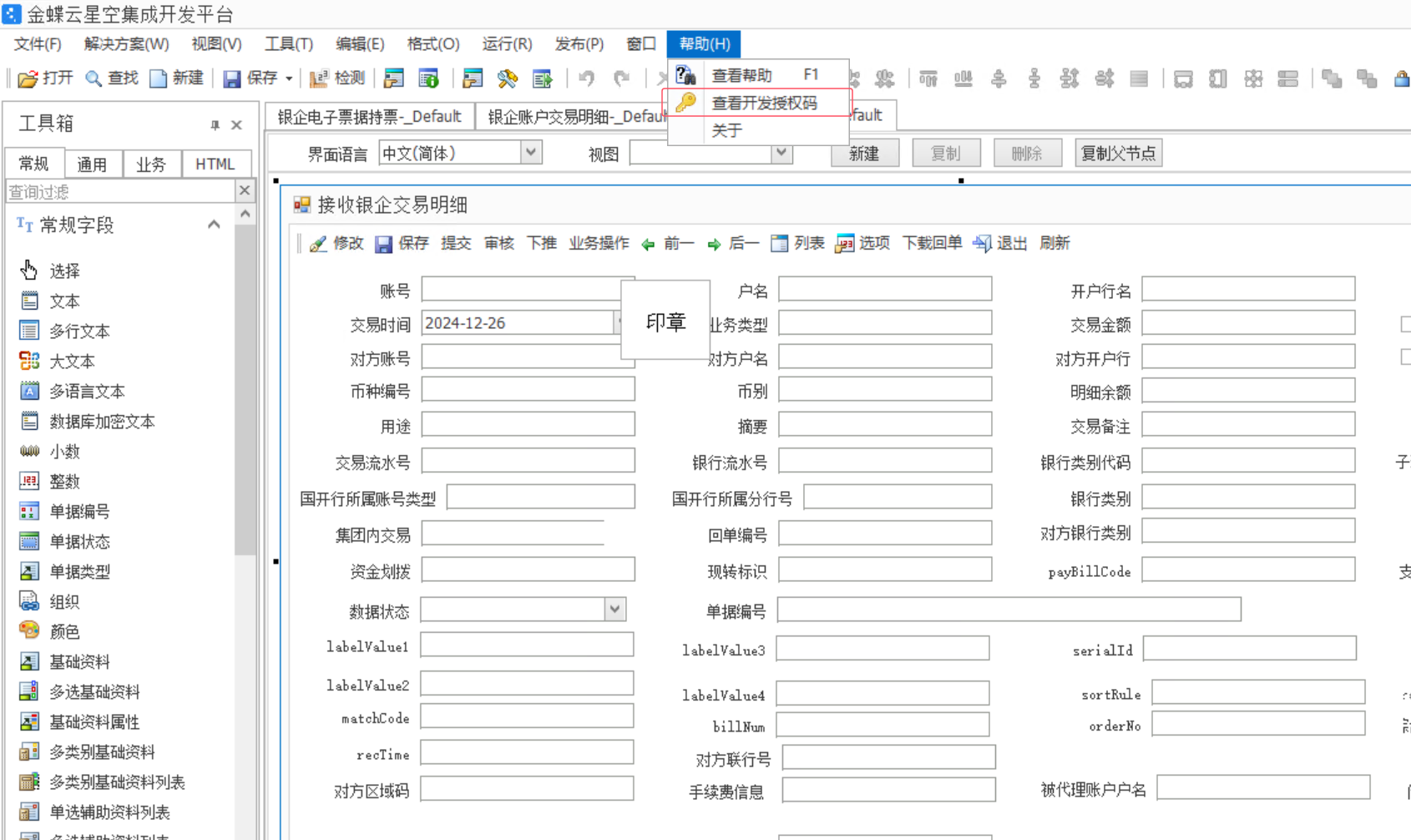
Task: Click the 下载回单 icon
Action: tap(932, 243)
